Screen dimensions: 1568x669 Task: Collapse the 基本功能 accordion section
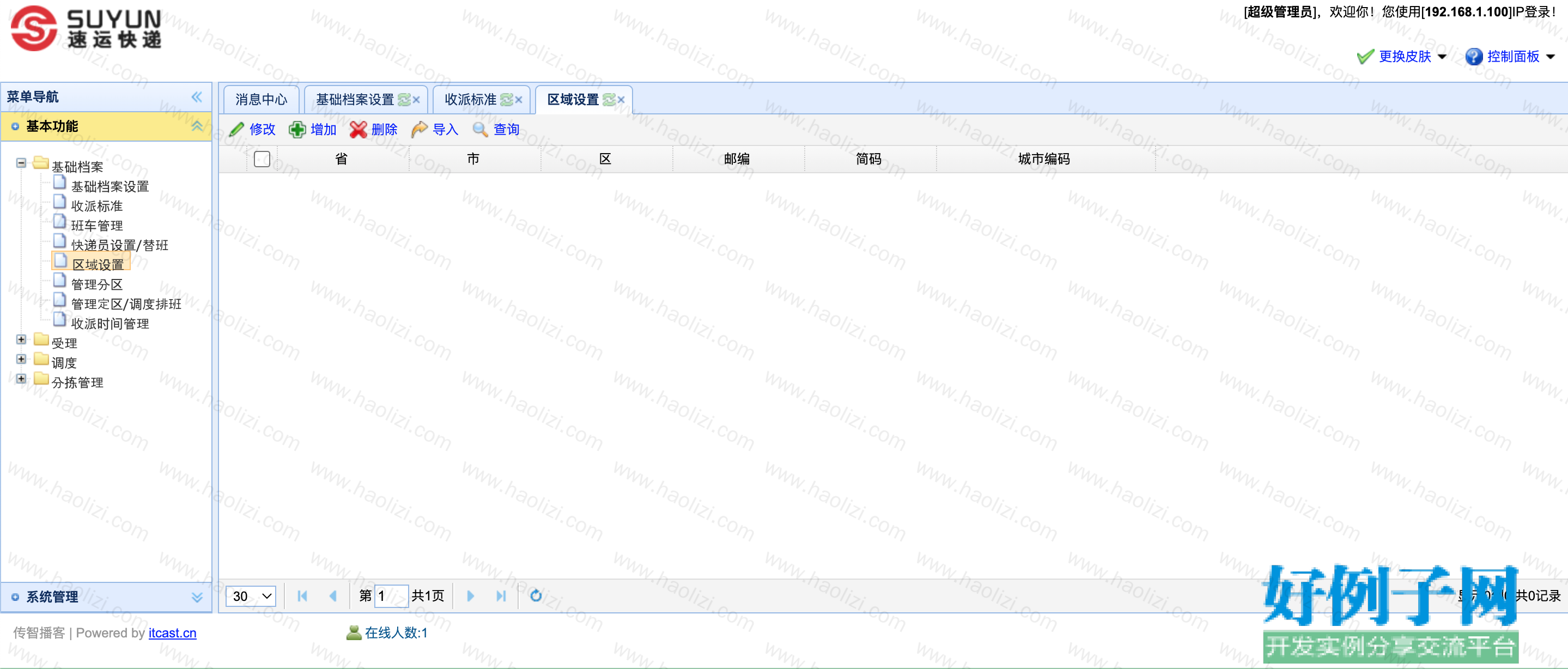[x=197, y=126]
